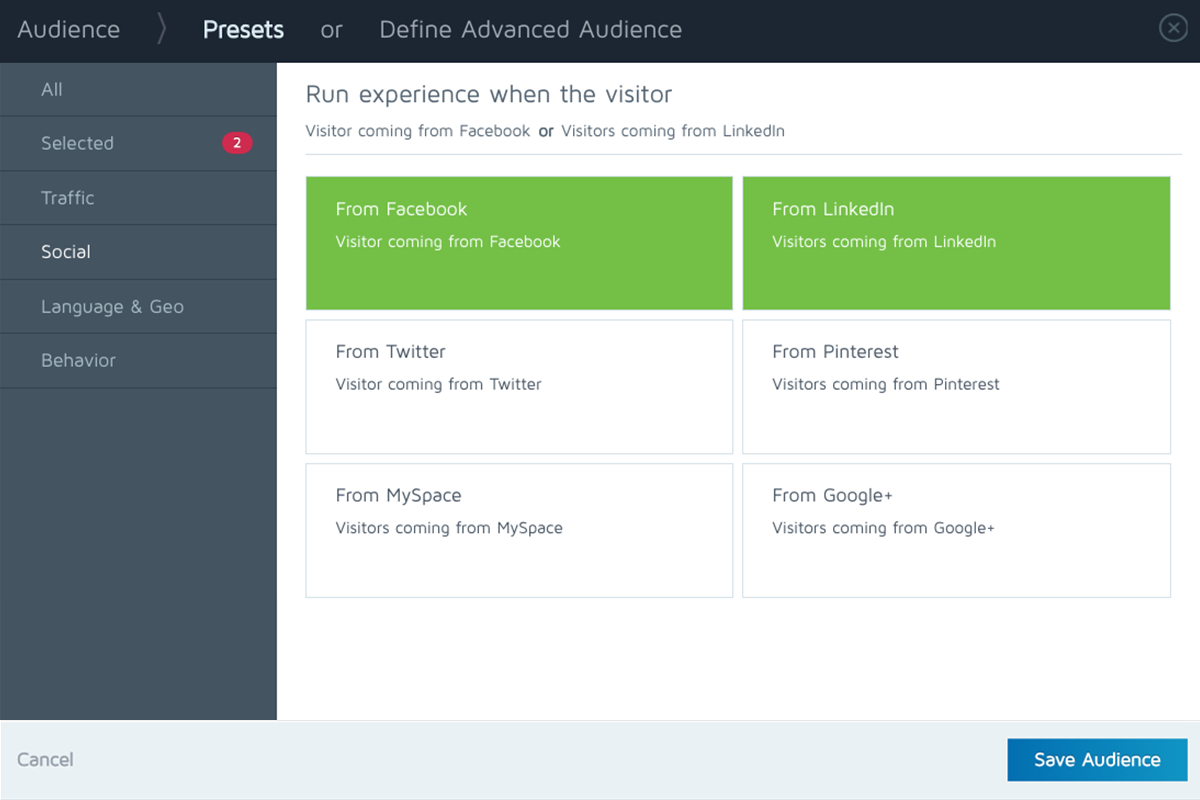
Task: Click the breadcrumb chevron after Audience
Action: coord(161,30)
